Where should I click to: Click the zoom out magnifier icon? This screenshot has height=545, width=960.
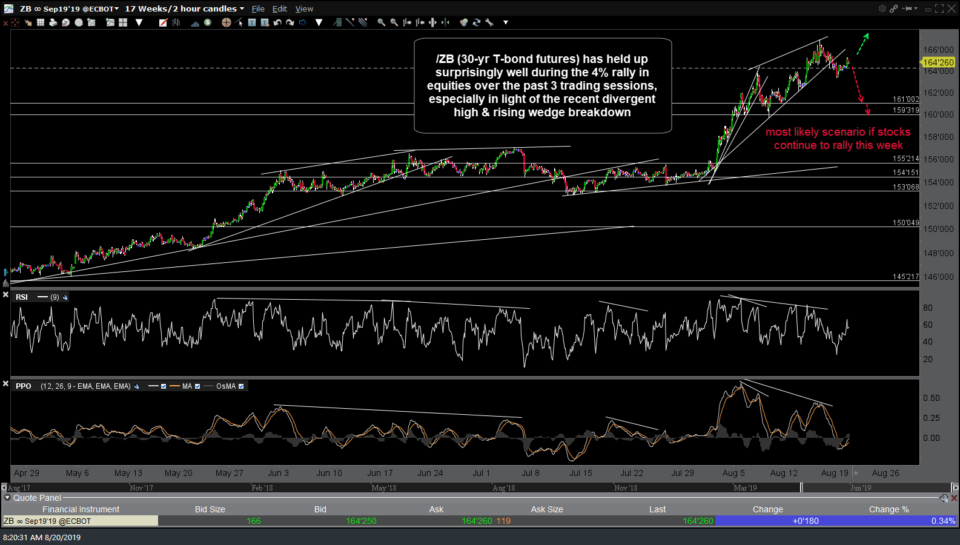[394, 23]
